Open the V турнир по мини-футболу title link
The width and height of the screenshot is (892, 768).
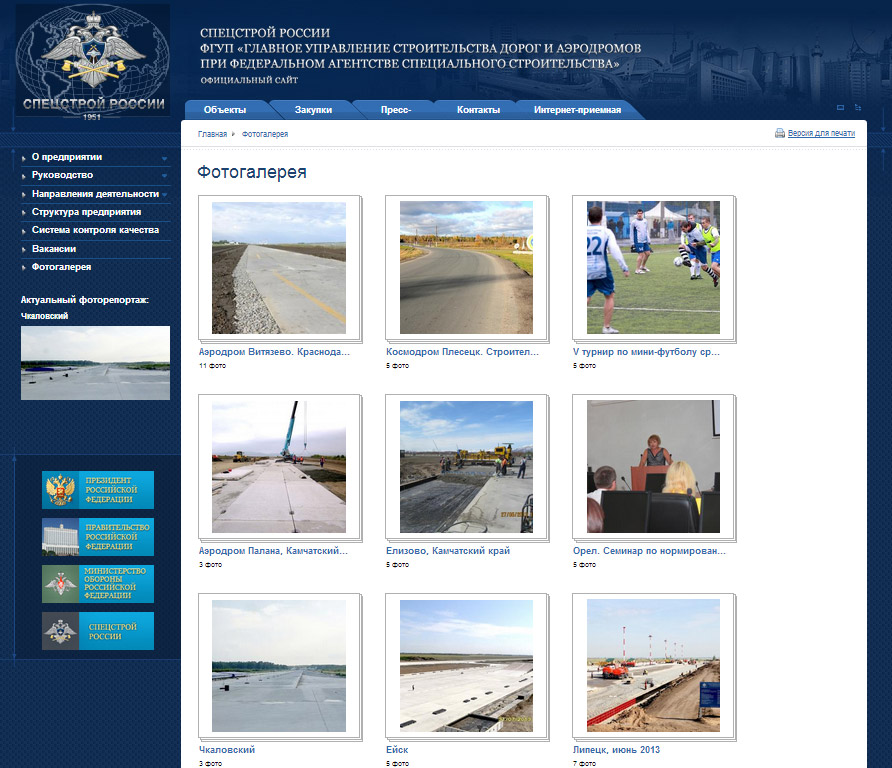[646, 352]
